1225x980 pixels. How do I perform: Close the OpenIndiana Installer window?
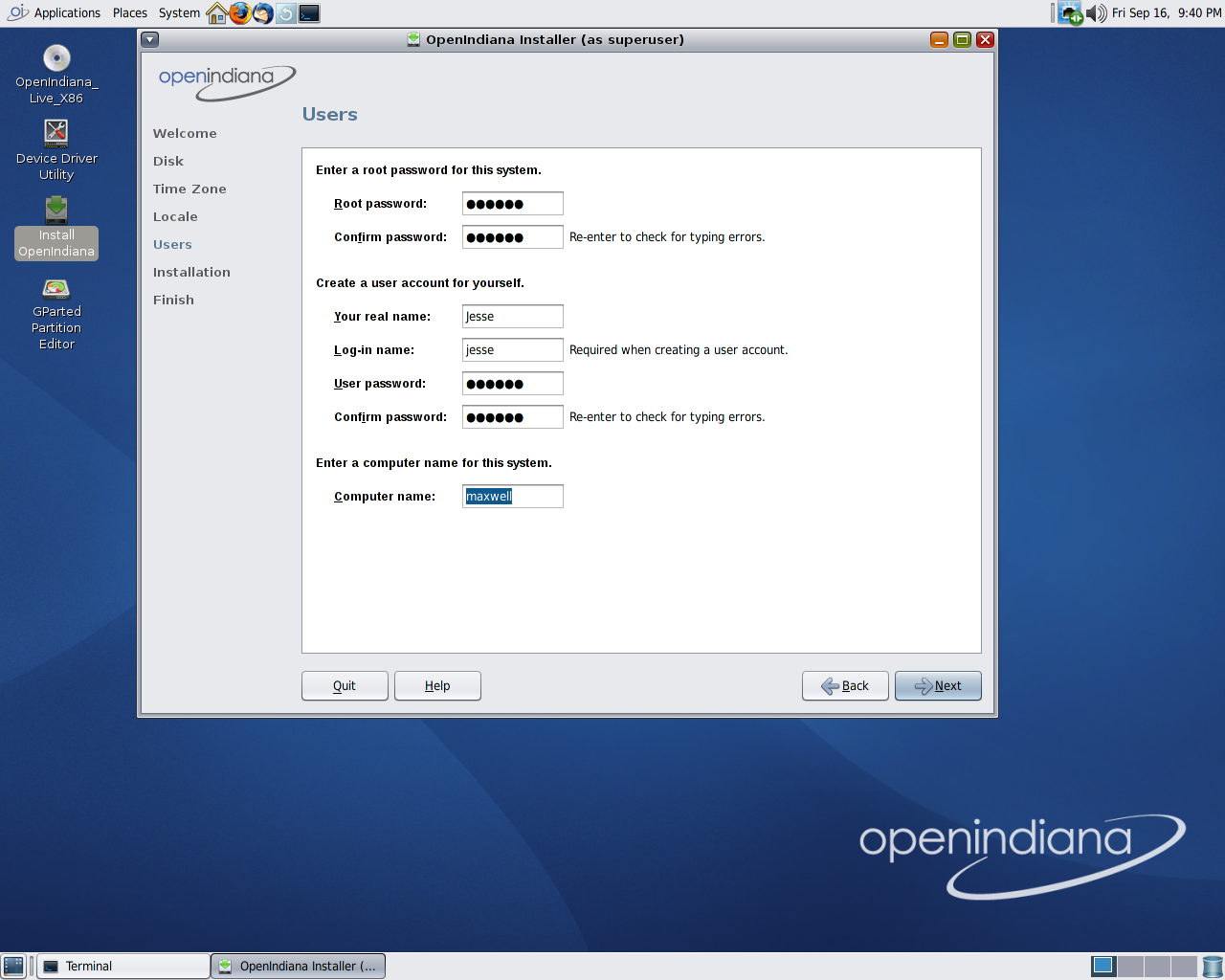986,39
